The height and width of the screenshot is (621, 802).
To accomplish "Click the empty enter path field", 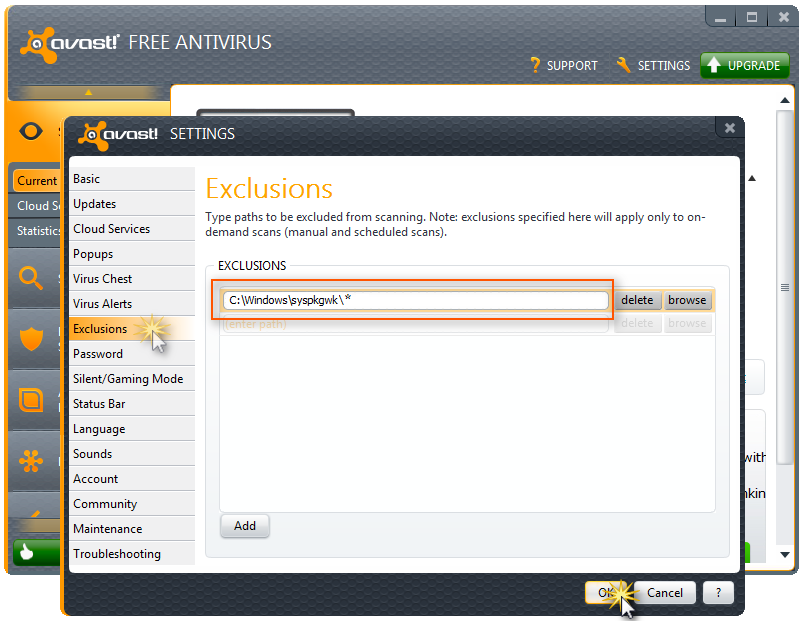I will (x=415, y=324).
